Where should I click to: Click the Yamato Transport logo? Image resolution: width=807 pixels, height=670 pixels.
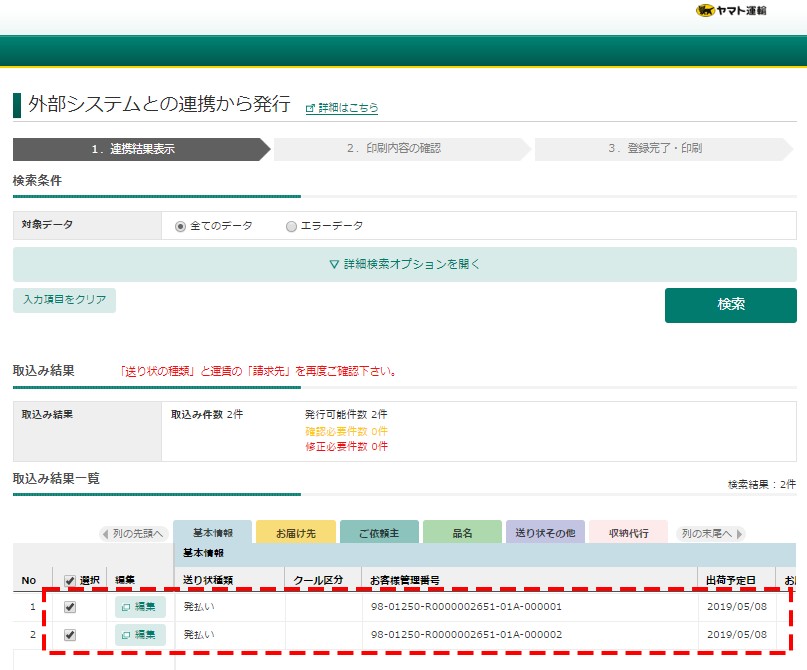731,10
